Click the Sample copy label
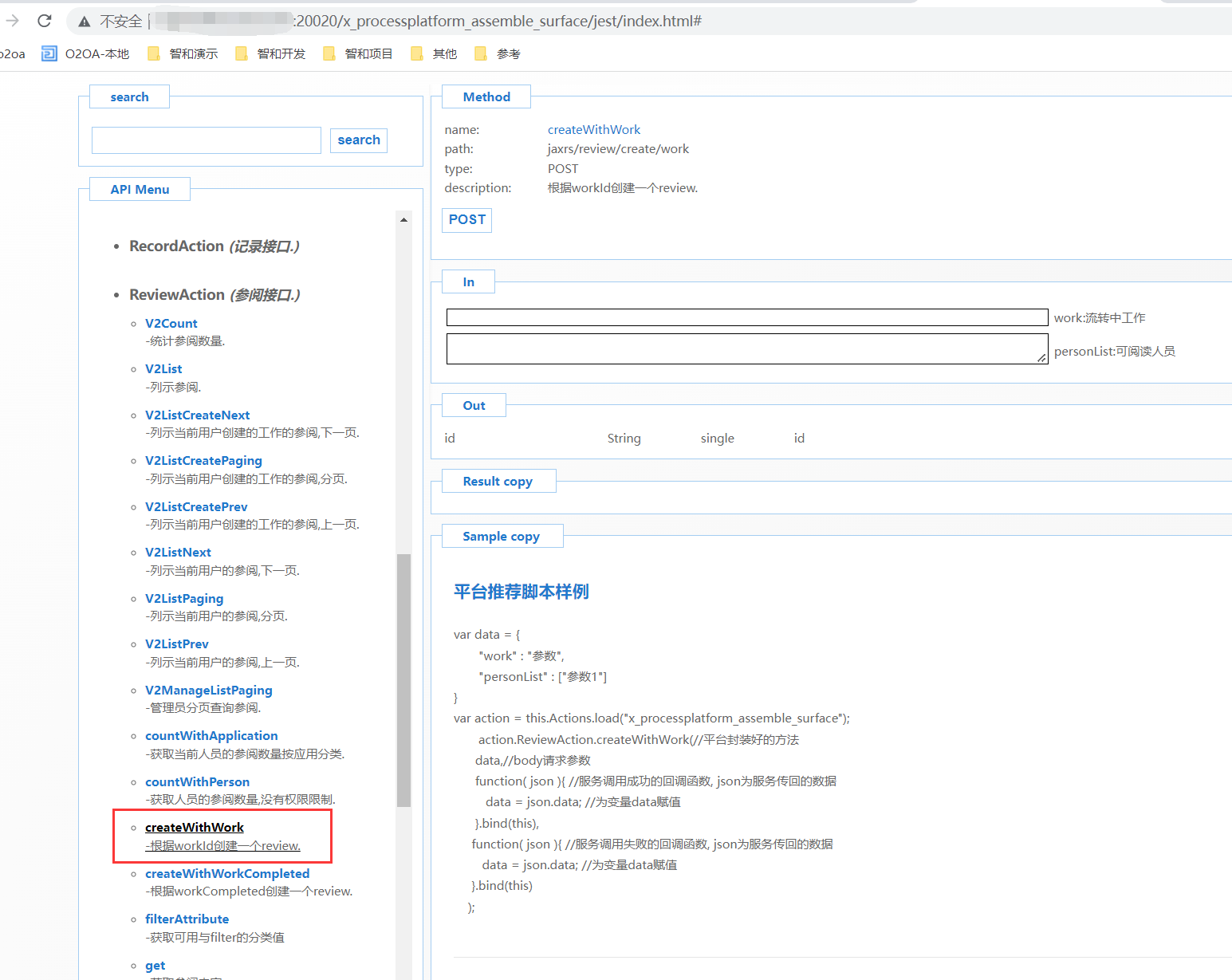 tap(501, 537)
